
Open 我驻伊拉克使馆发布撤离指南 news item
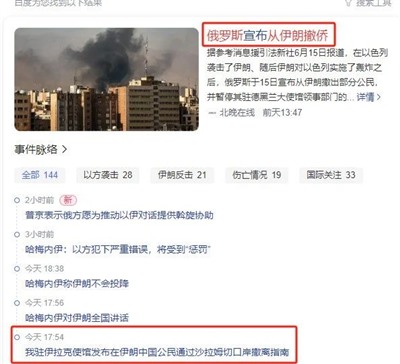[x=157, y=352]
